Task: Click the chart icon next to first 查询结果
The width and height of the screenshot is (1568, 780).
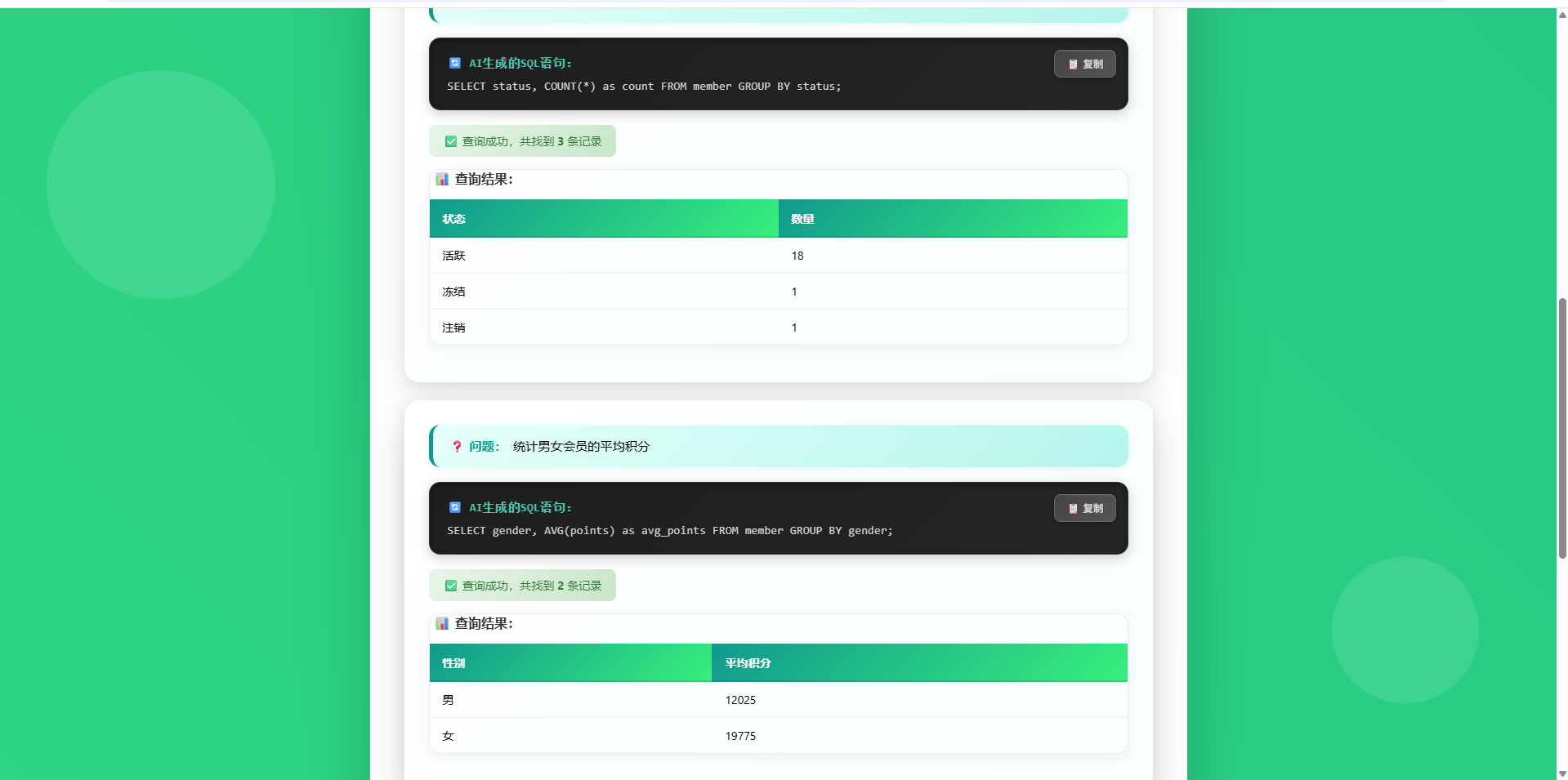Action: pyautogui.click(x=442, y=179)
